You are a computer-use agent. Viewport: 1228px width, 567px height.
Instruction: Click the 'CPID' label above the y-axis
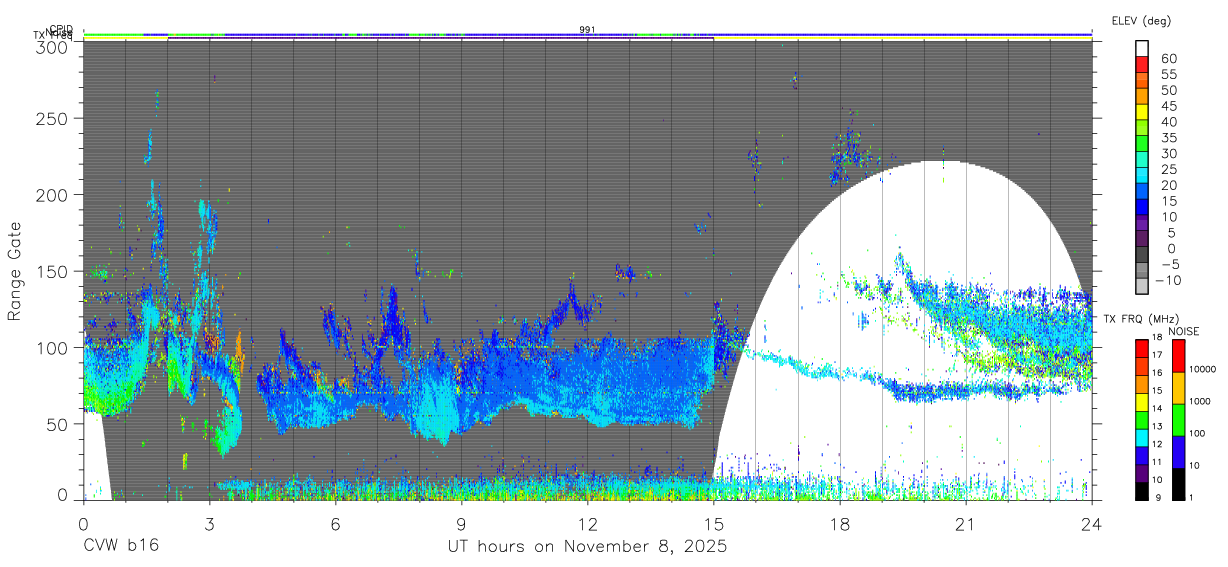60,30
